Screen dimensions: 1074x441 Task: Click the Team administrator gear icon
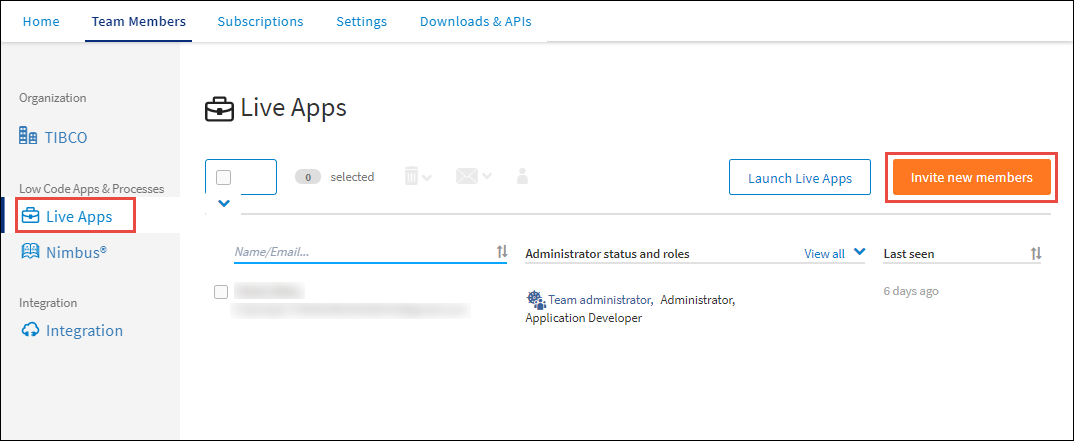536,299
